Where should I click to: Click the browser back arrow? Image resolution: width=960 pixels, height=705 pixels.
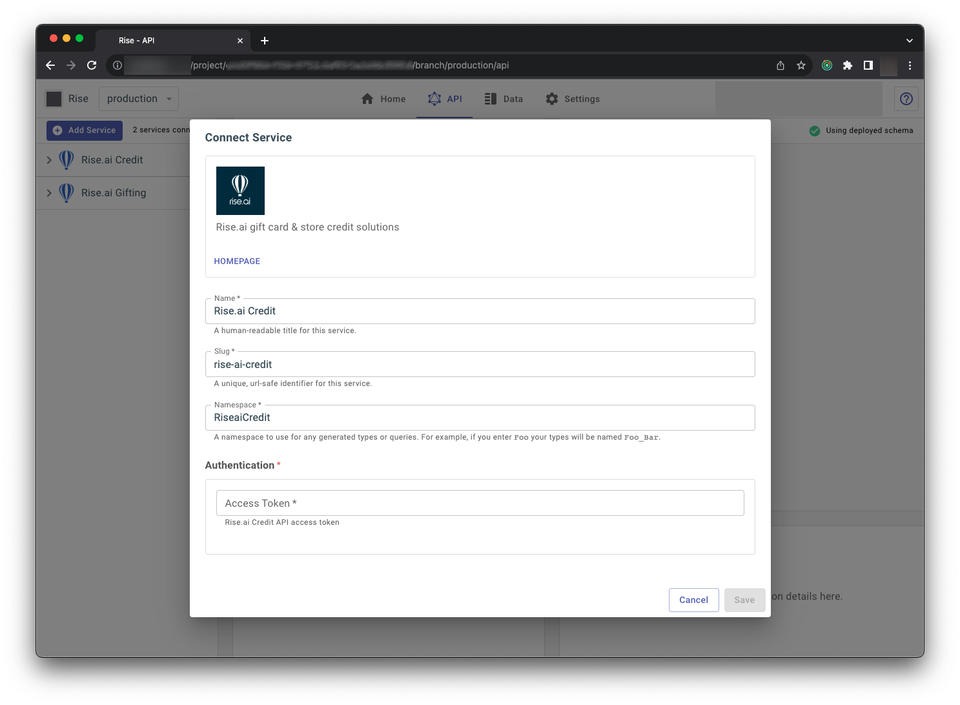coord(51,65)
